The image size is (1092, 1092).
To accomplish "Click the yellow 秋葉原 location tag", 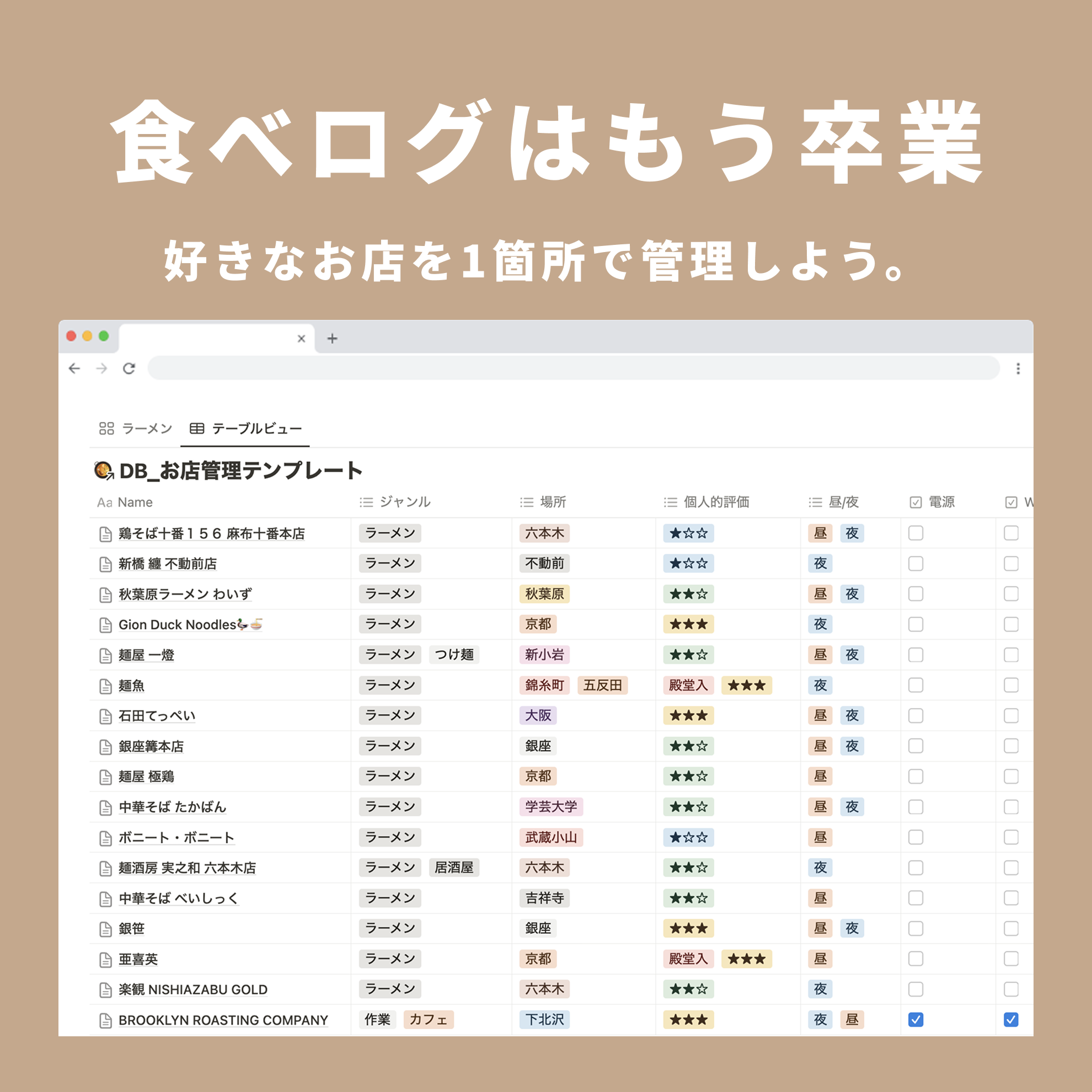I will click(544, 594).
